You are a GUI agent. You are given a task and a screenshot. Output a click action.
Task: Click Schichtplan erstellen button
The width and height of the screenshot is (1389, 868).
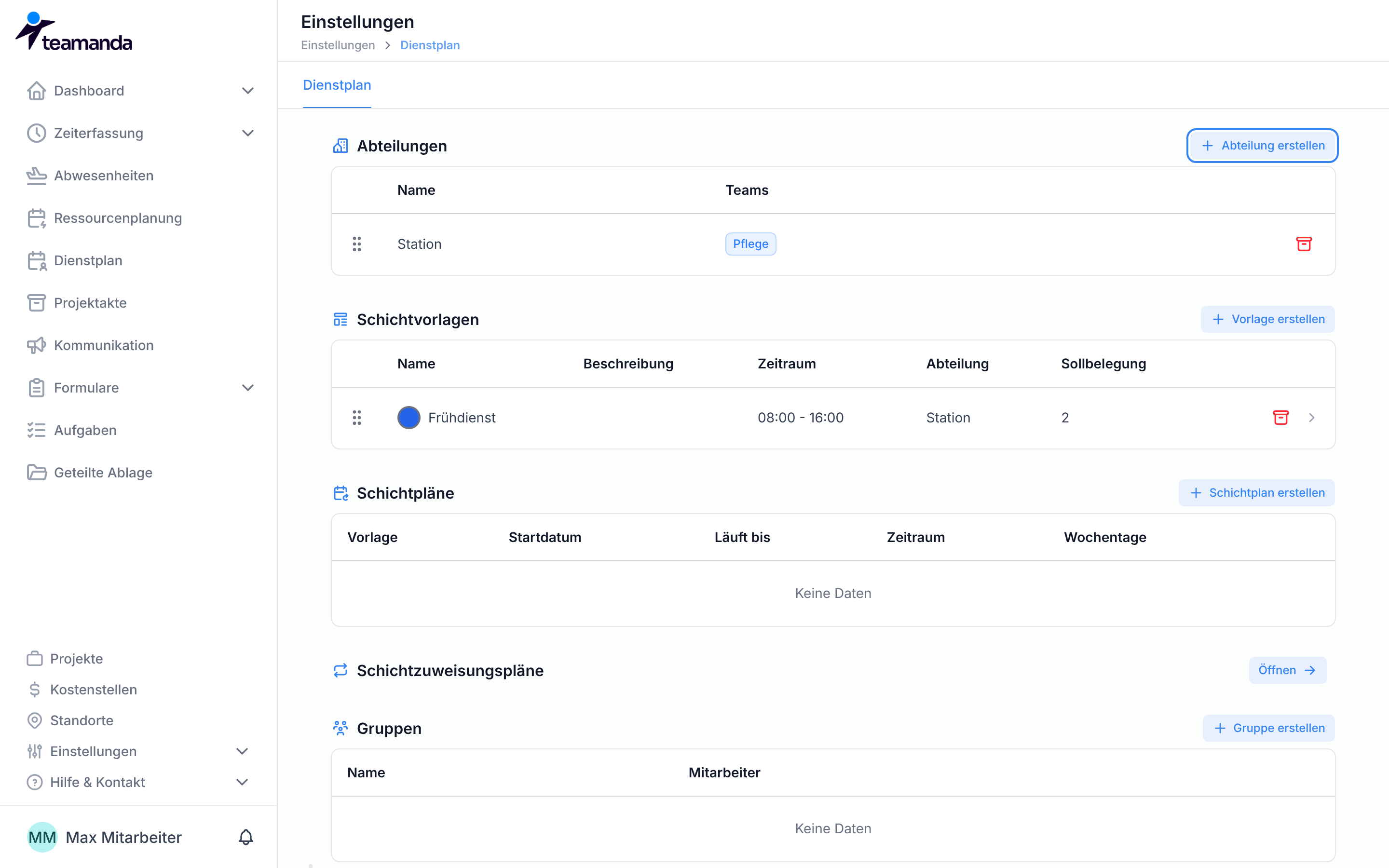(x=1256, y=492)
